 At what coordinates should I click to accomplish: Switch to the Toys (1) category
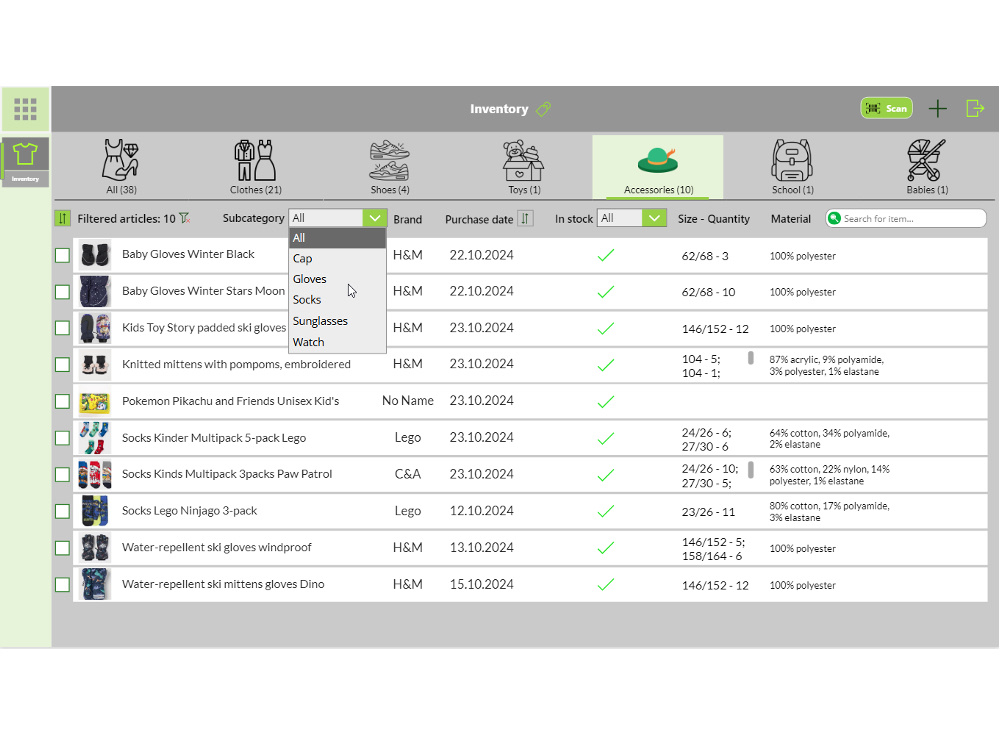tap(524, 166)
